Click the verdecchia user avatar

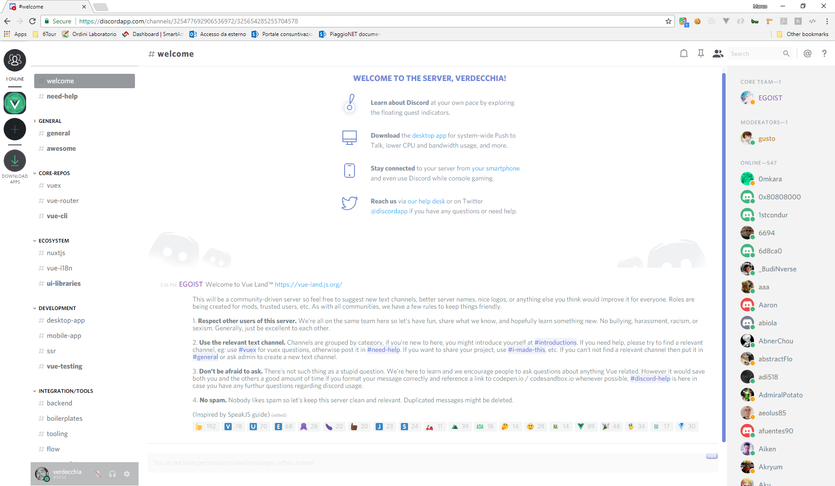tap(42, 473)
